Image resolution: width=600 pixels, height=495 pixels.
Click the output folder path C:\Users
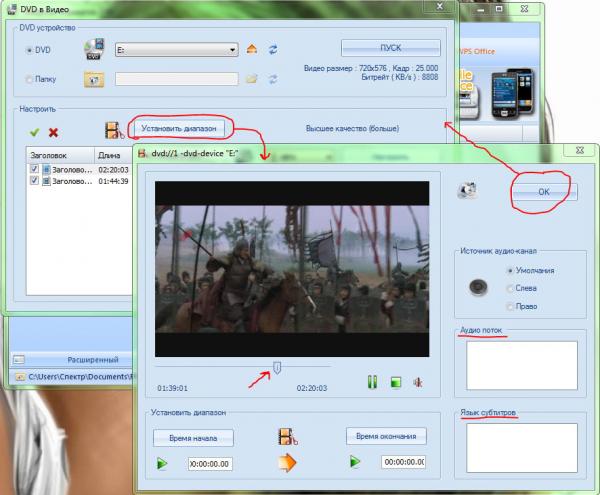[x=80, y=377]
